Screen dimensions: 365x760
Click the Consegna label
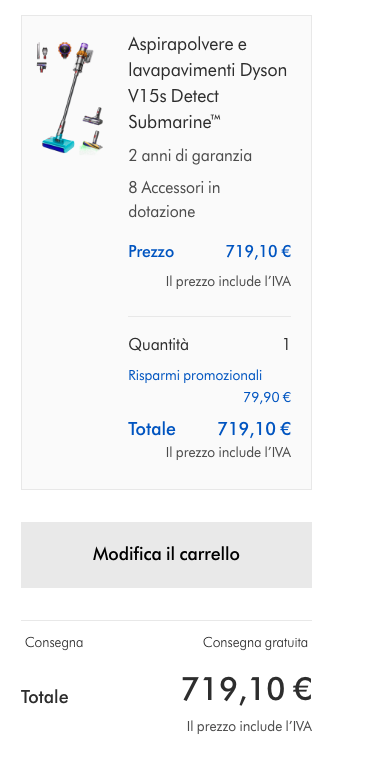tap(54, 643)
